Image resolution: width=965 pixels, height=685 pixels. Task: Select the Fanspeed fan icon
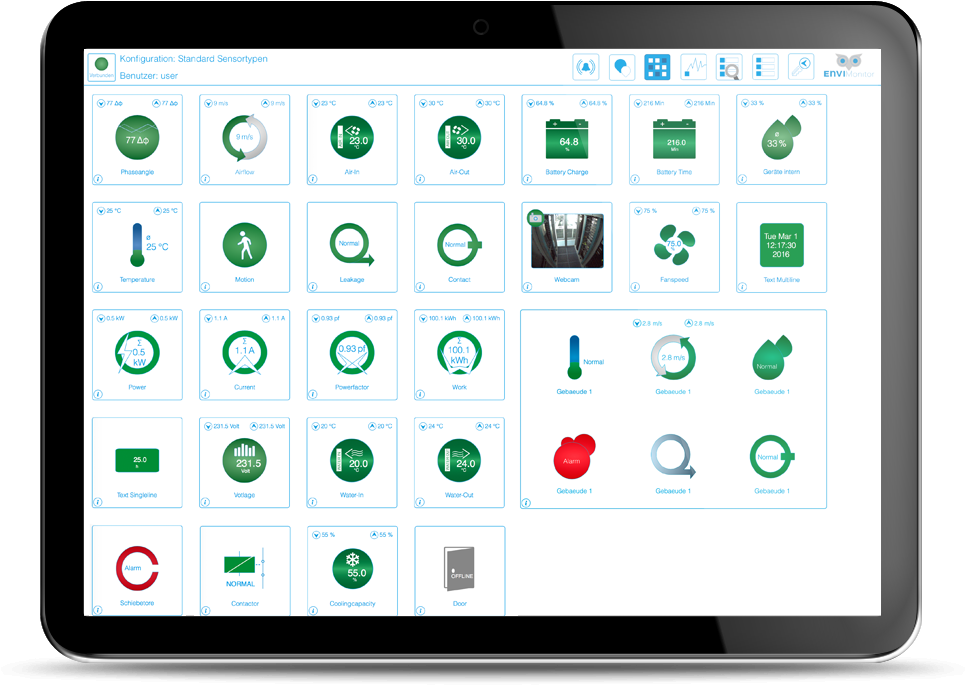pos(674,245)
